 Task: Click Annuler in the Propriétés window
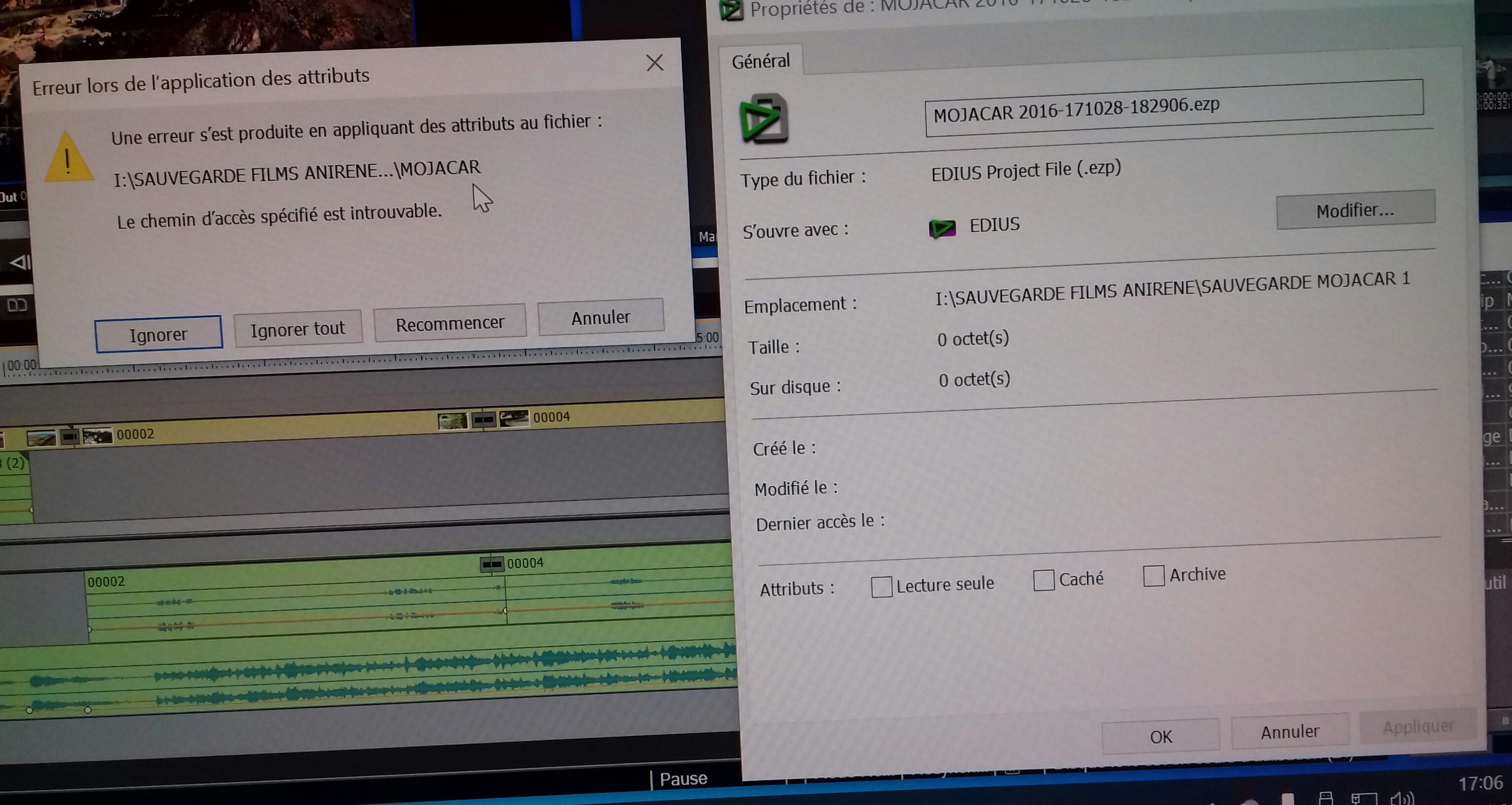click(1290, 731)
